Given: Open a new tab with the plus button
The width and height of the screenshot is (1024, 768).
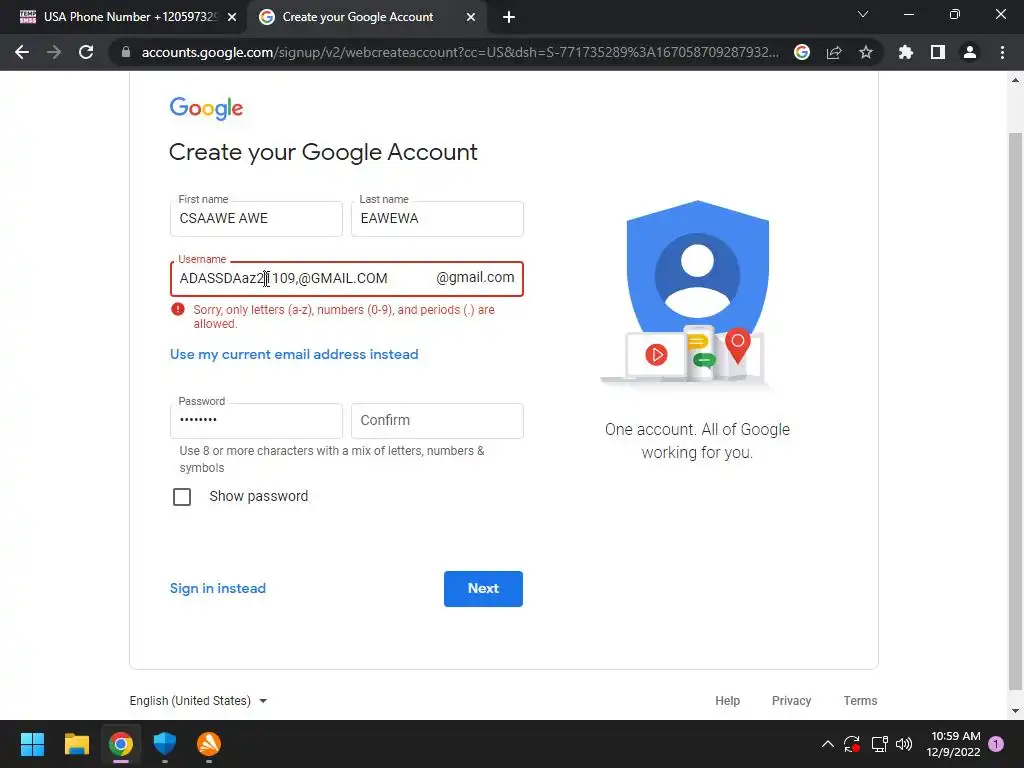Looking at the screenshot, I should 509,17.
